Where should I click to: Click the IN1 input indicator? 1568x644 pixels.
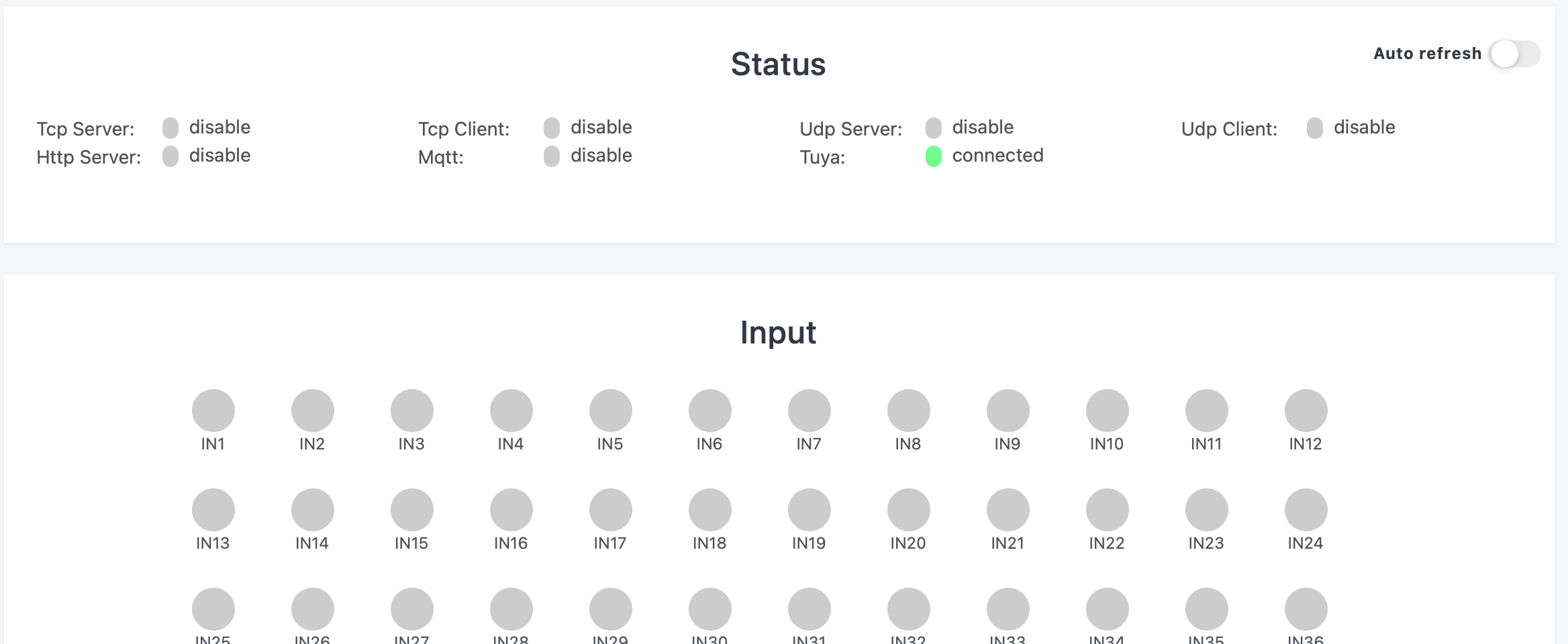[213, 411]
